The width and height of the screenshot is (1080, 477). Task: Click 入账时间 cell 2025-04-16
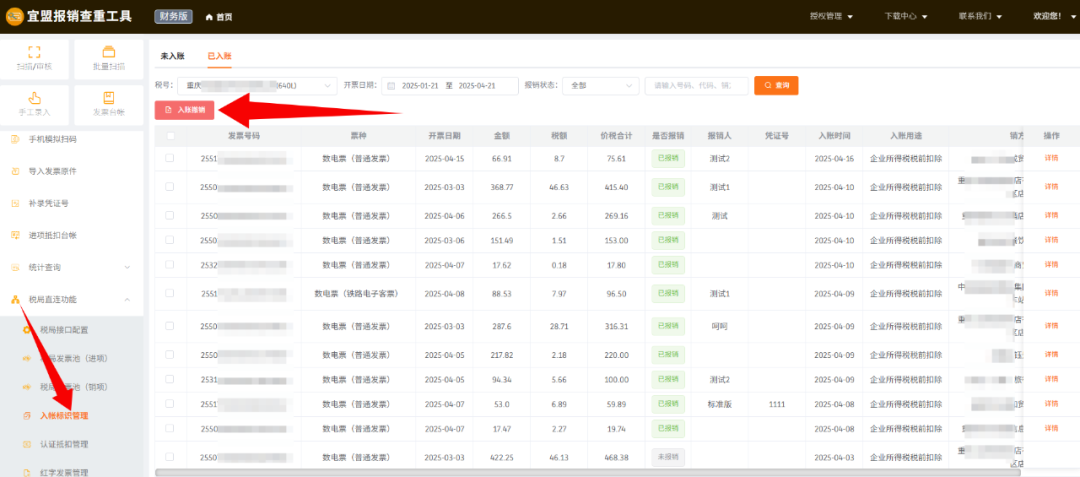point(834,158)
